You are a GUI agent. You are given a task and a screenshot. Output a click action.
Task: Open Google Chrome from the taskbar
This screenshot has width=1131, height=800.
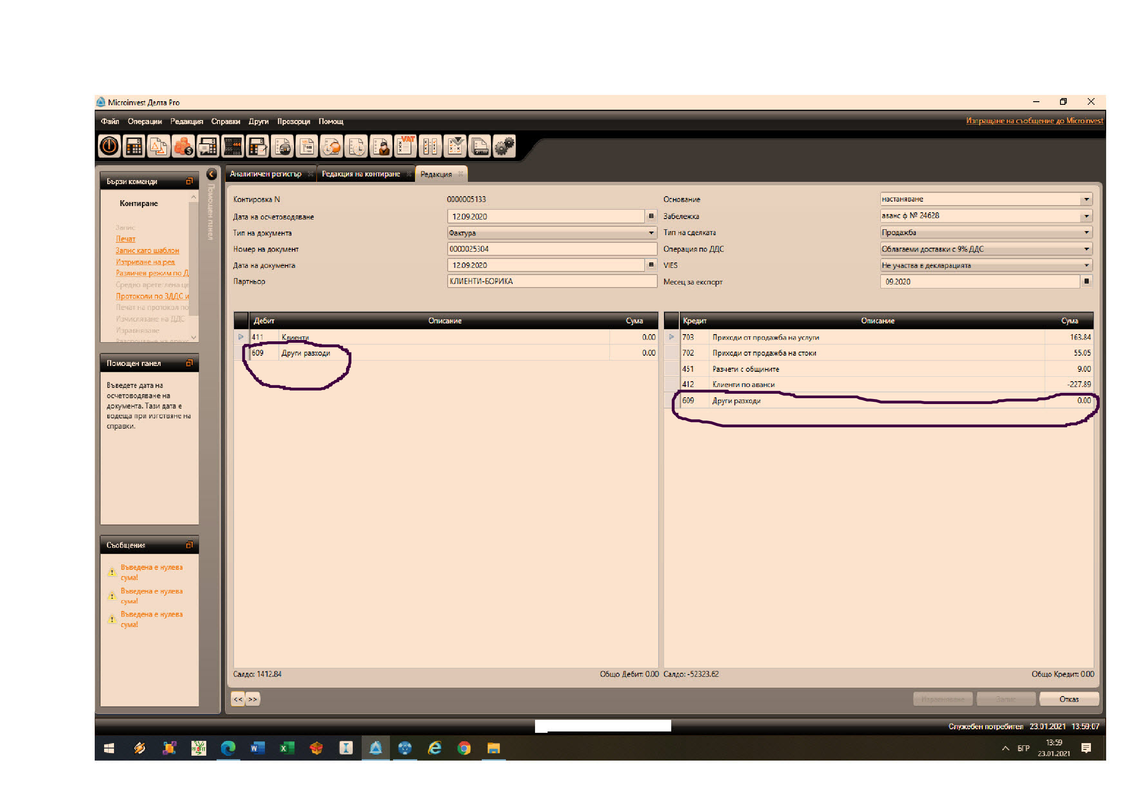pos(464,748)
